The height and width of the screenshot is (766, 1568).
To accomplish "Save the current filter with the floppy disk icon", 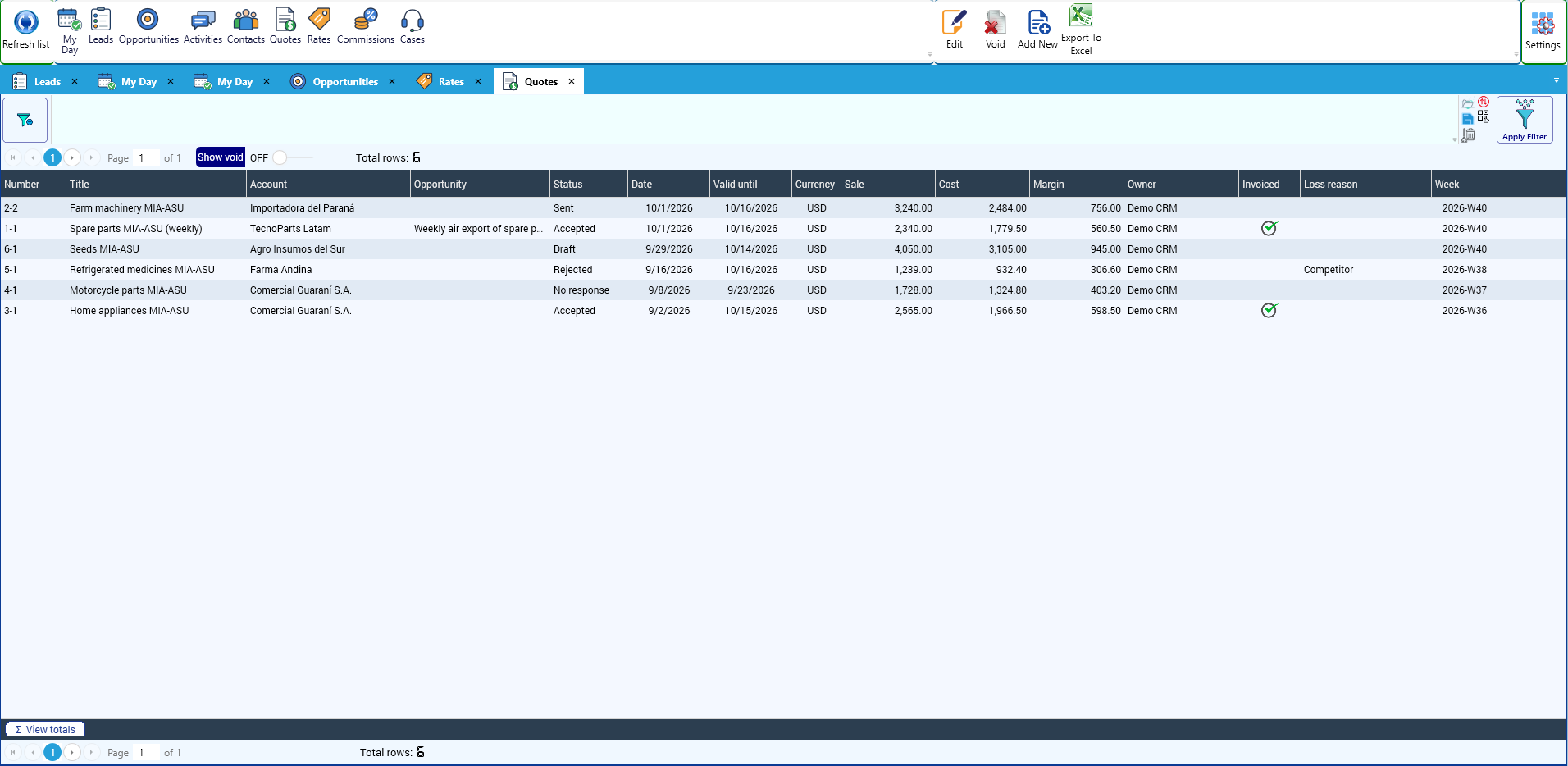I will [1468, 120].
